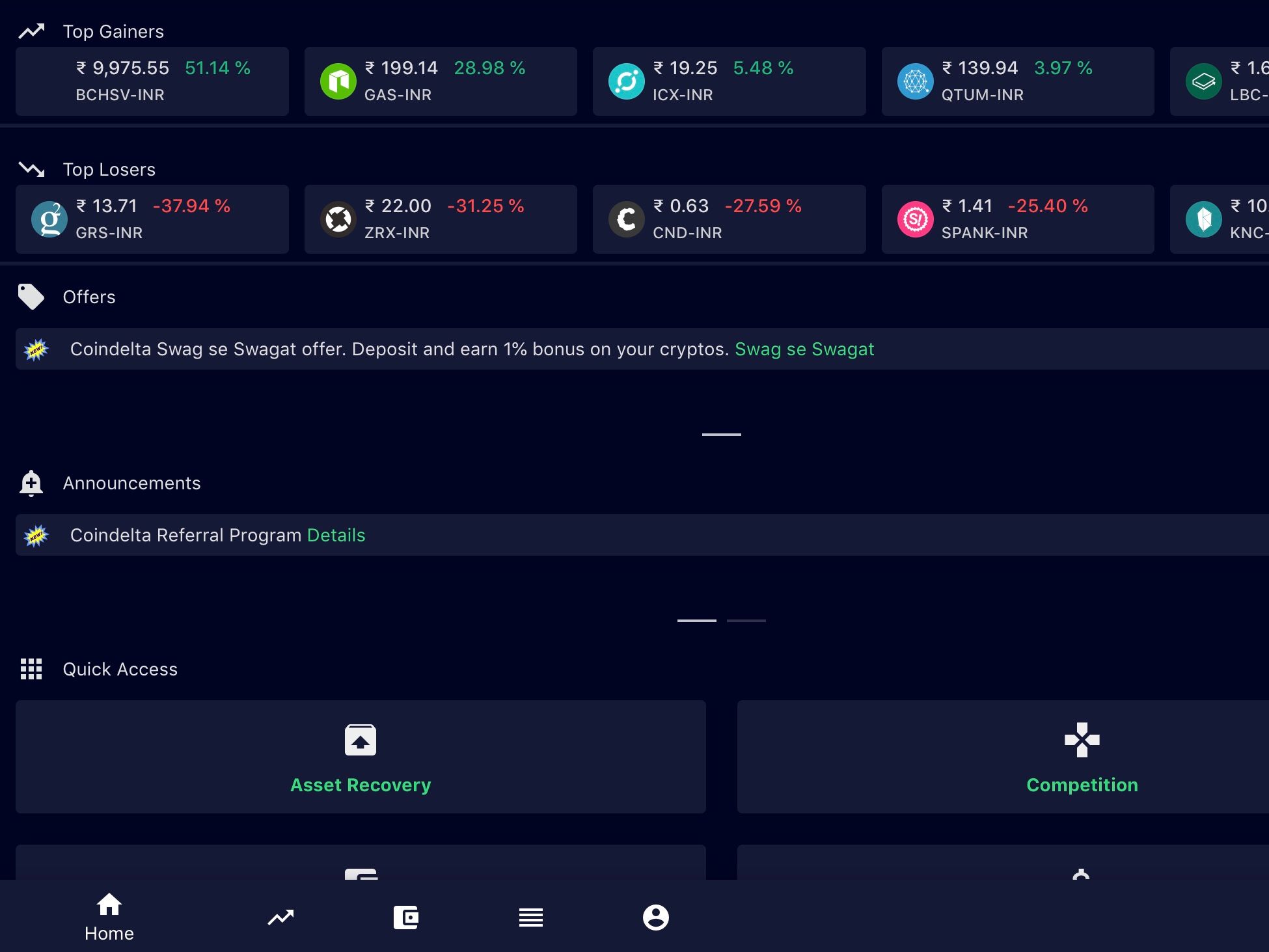Click the -27.59 % loss on CND-INR
This screenshot has width=1269, height=952.
click(763, 206)
